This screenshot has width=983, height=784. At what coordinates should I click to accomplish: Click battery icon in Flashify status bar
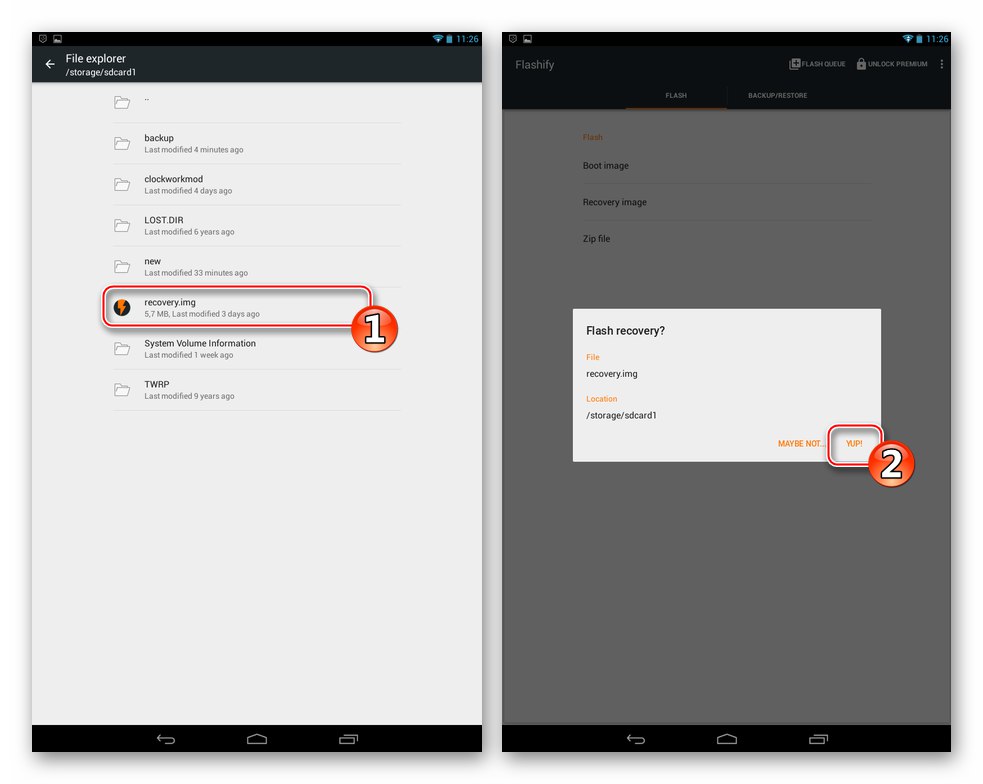[919, 39]
